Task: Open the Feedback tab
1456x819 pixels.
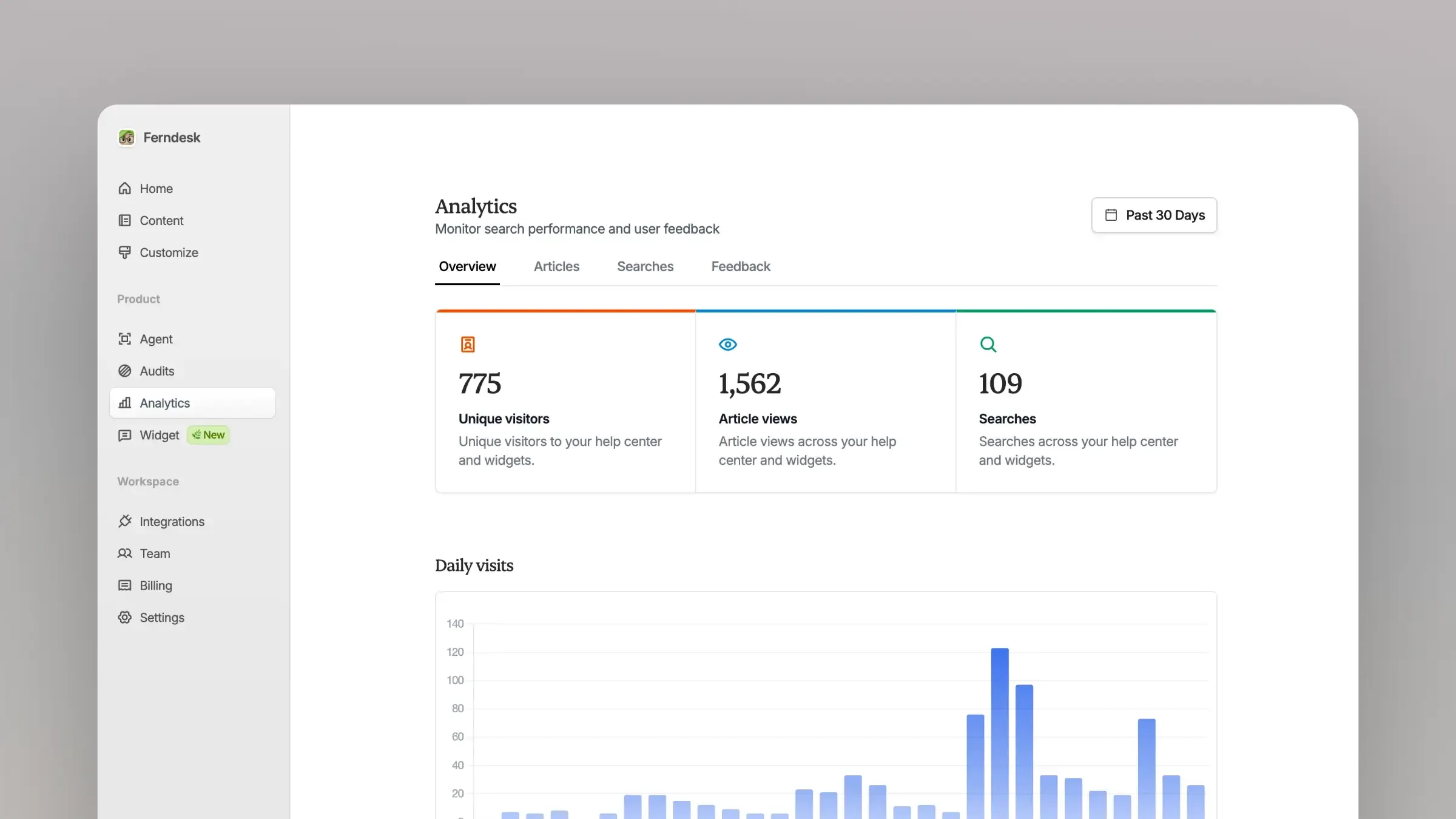Action: click(x=741, y=267)
